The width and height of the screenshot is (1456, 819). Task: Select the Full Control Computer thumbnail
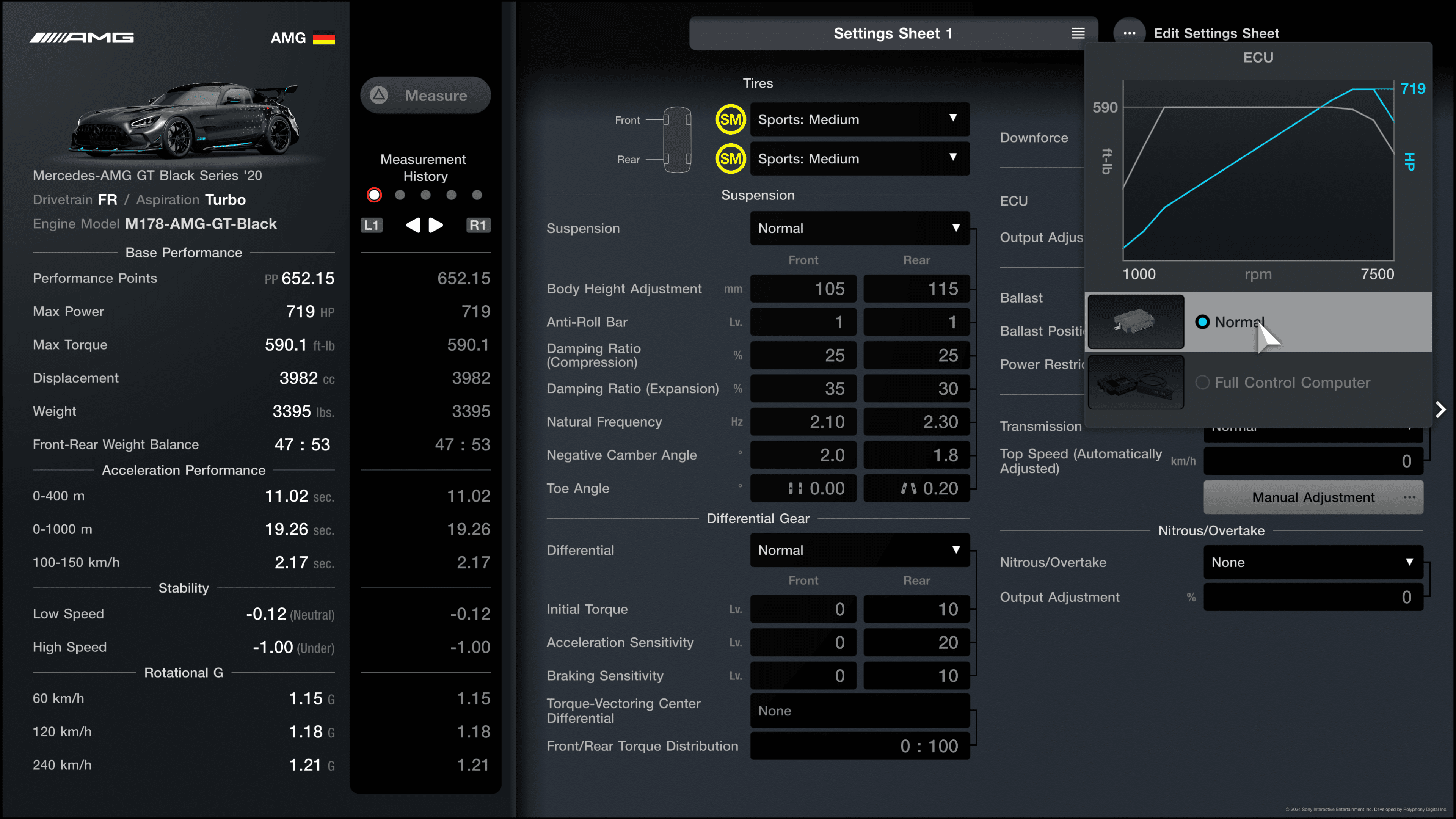1136,382
